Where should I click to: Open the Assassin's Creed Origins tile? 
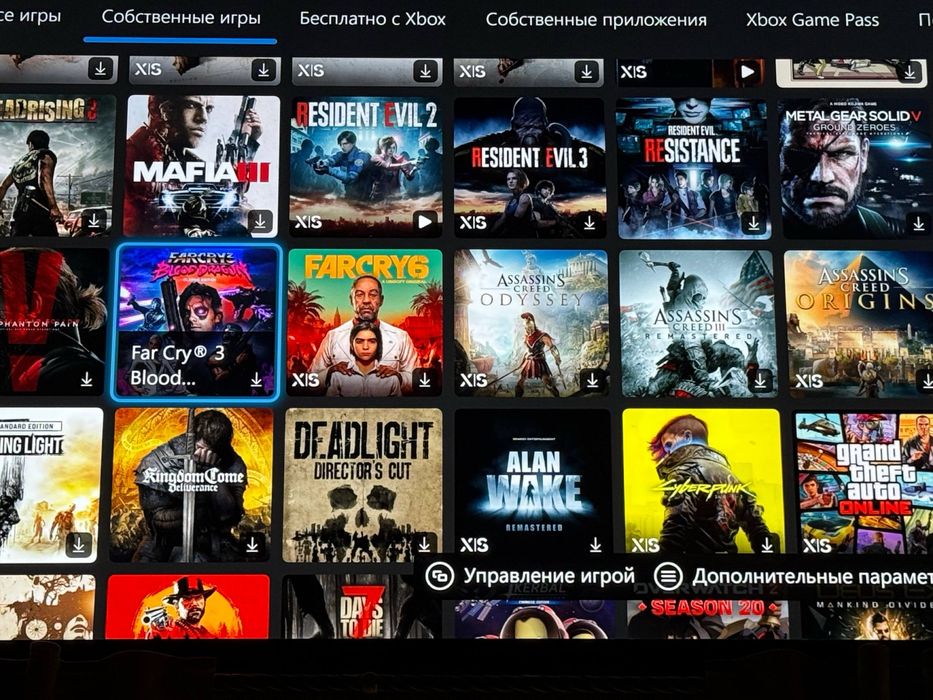[859, 324]
